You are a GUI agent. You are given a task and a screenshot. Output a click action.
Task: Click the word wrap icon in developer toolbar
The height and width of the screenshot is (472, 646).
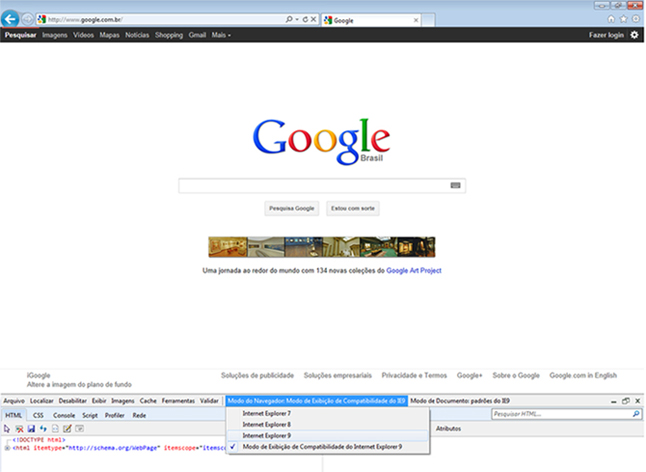pos(80,429)
